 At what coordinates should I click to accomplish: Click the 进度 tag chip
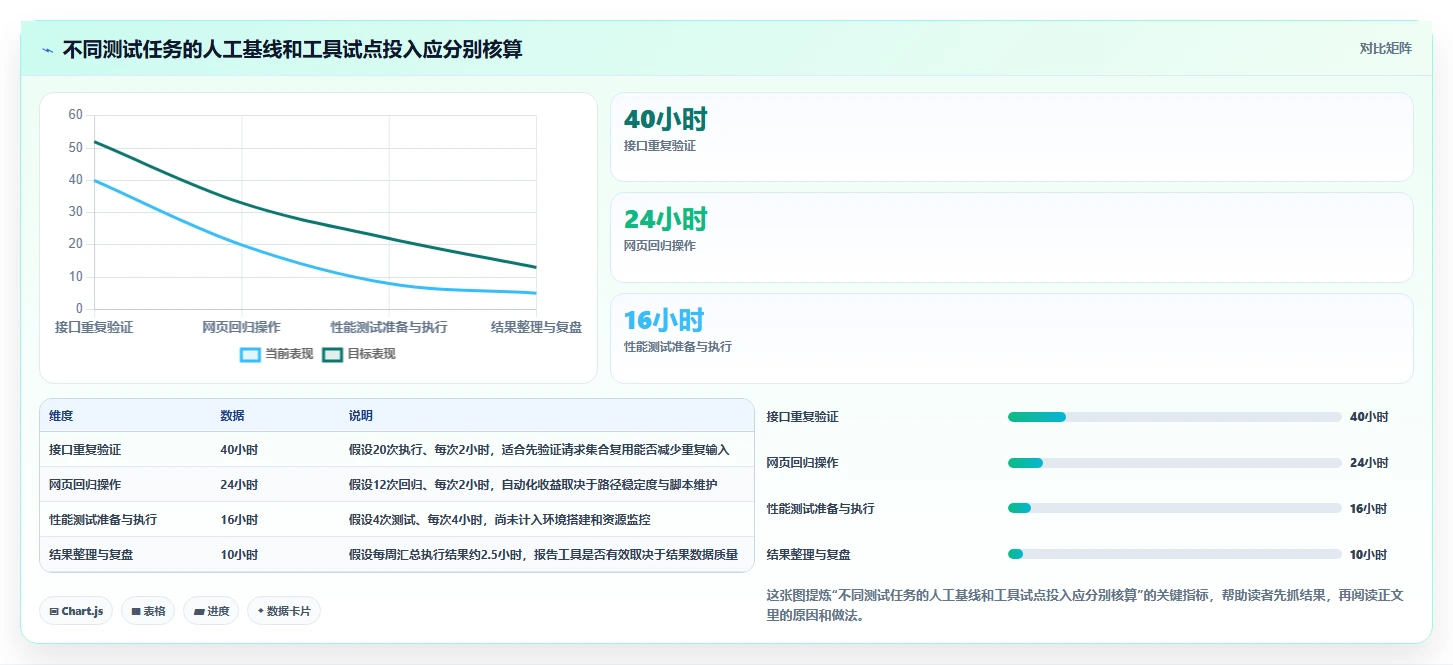(211, 611)
